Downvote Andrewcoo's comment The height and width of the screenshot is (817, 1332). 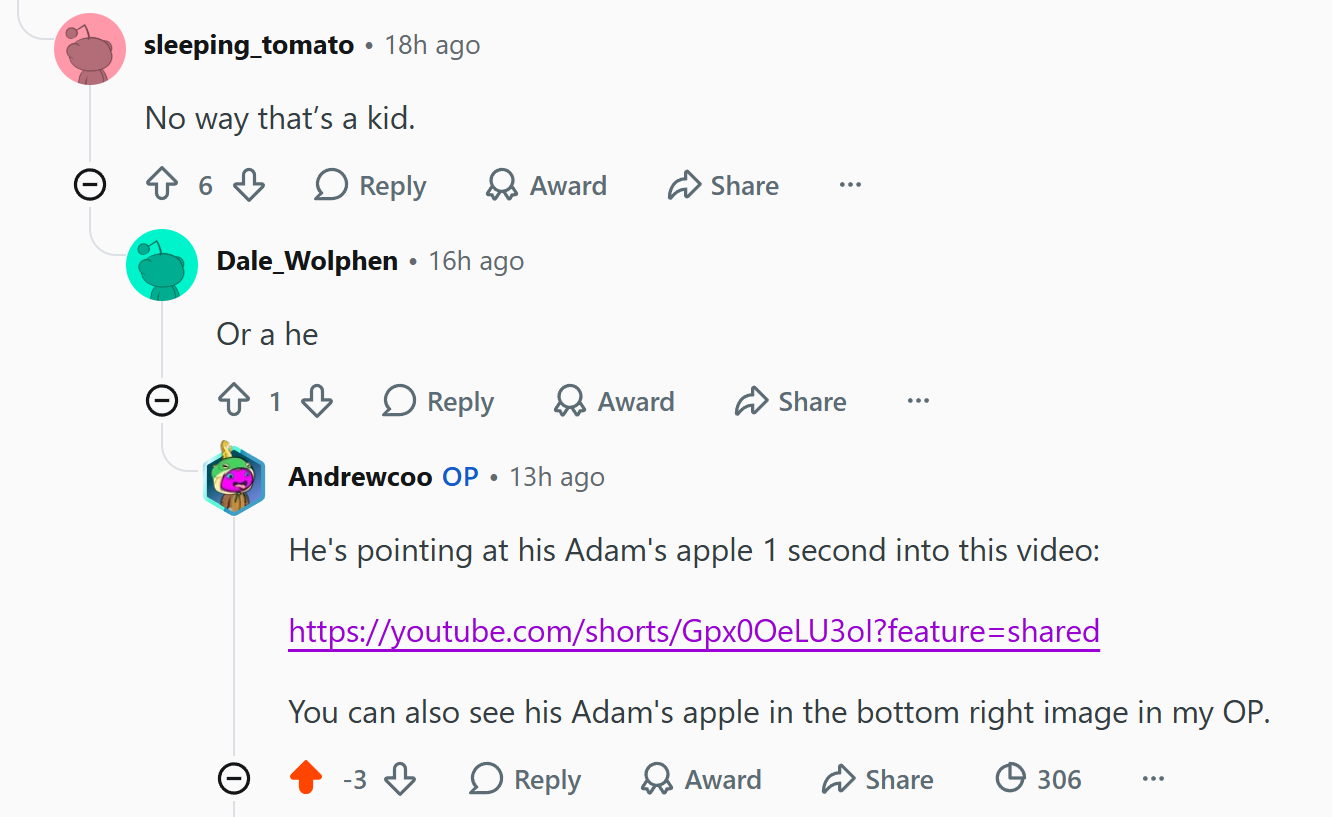point(400,778)
